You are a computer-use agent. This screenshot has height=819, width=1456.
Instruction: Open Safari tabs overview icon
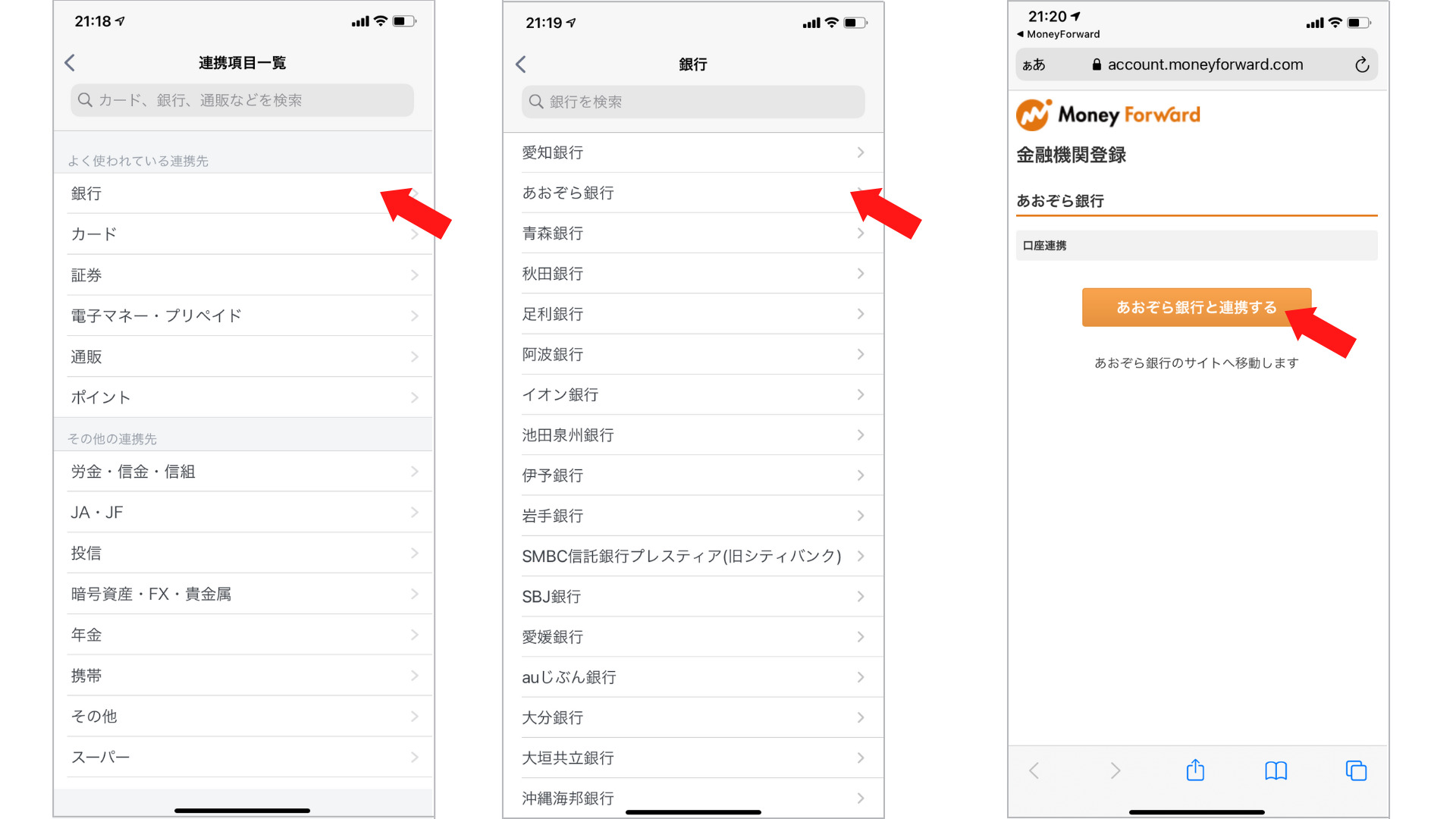(x=1356, y=771)
